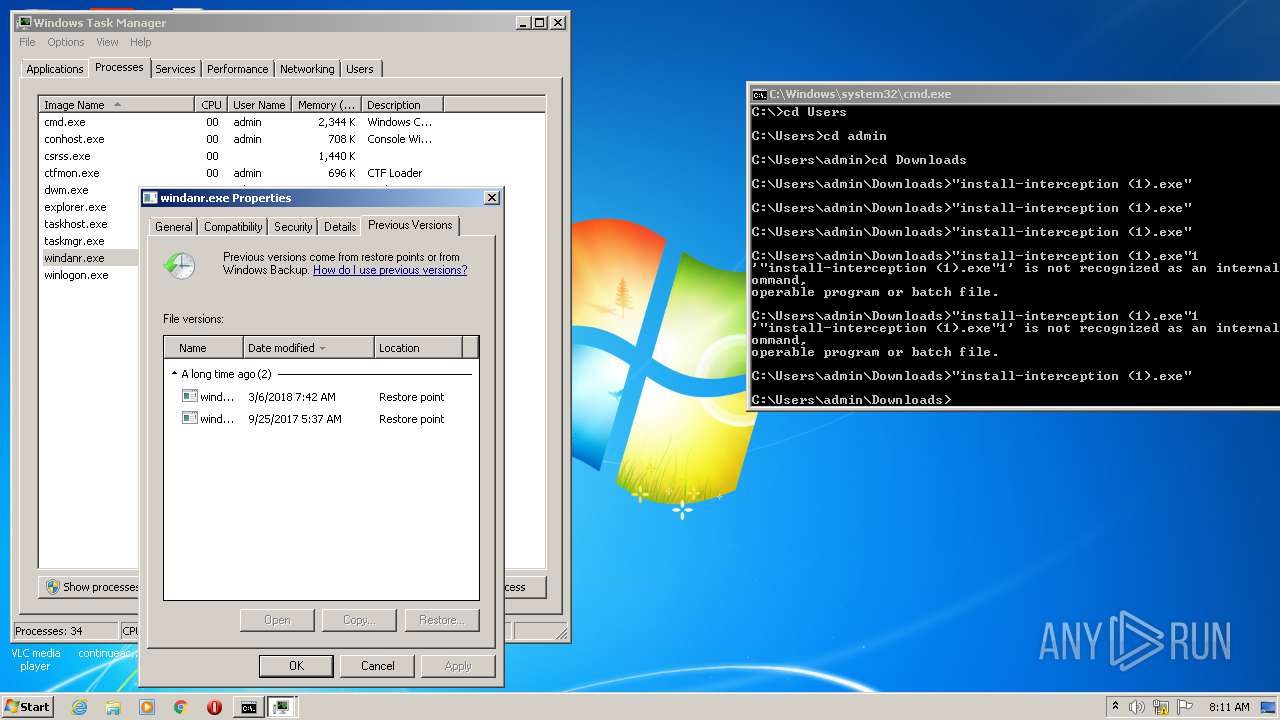
Task: Select dwm.exe process row
Action: click(x=89, y=190)
